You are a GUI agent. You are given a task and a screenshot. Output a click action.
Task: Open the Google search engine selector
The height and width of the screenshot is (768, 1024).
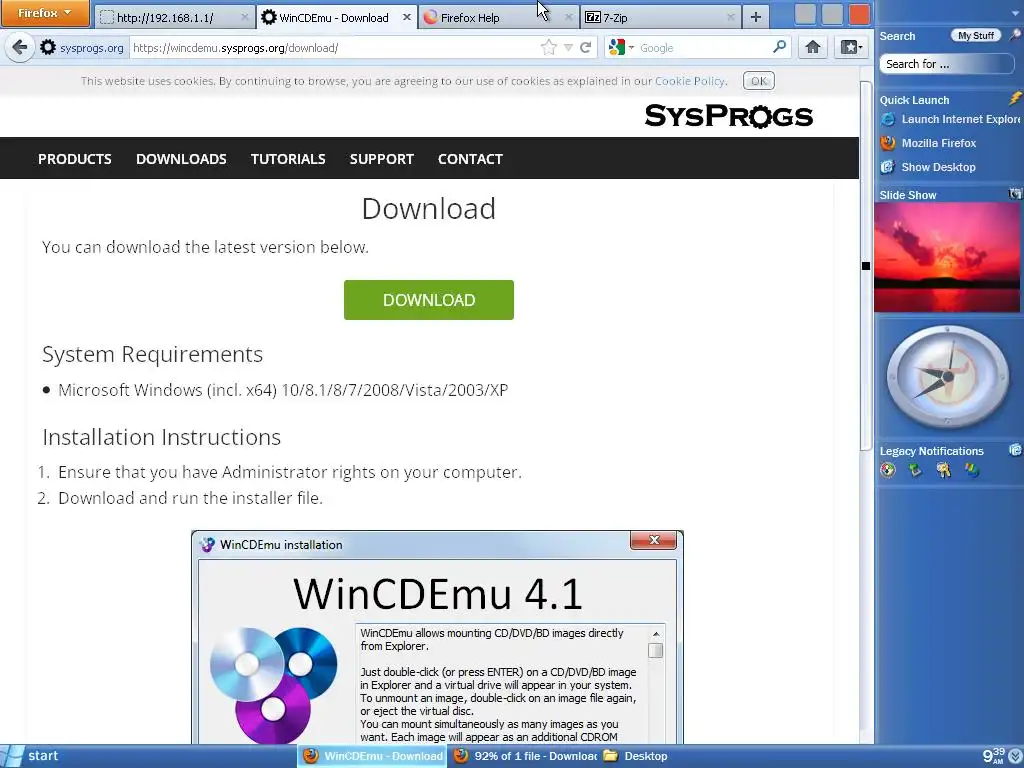coord(620,47)
